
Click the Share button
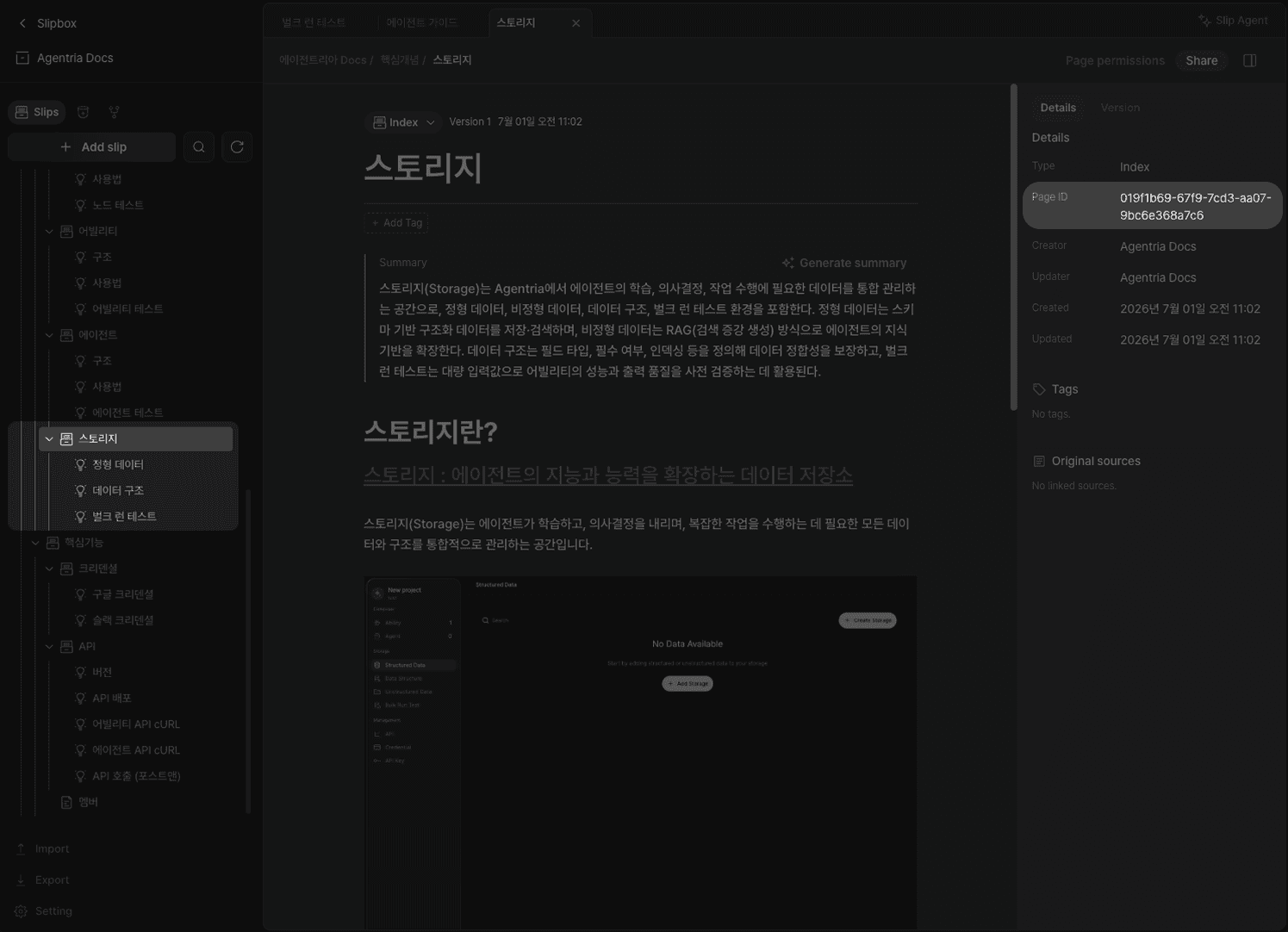click(1201, 60)
